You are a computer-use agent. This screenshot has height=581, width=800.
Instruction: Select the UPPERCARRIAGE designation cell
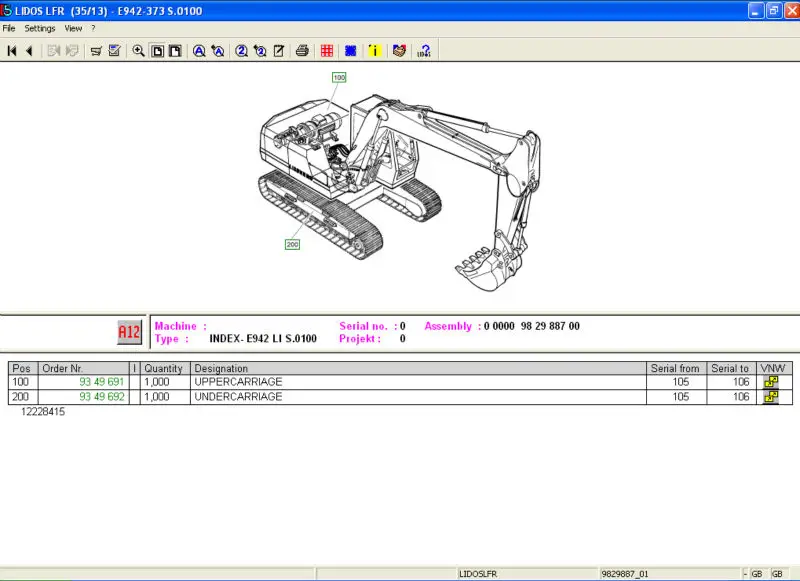coord(418,382)
